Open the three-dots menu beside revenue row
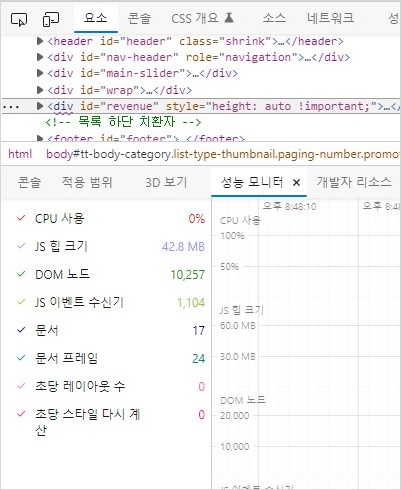Image resolution: width=401 pixels, height=490 pixels. (11, 107)
